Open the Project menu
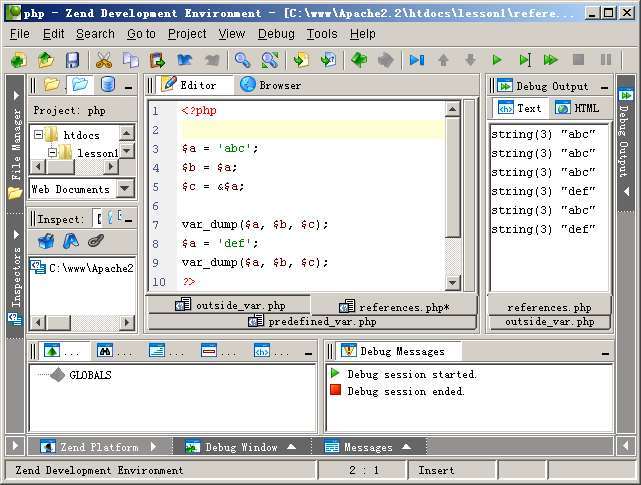Image resolution: width=641 pixels, height=485 pixels. 187,34
